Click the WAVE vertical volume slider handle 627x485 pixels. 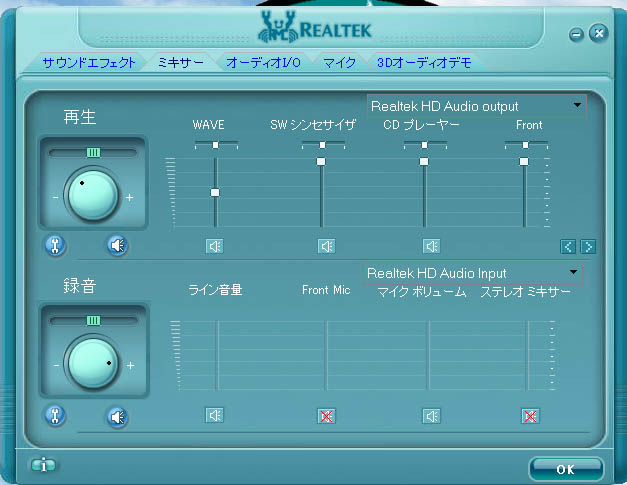click(215, 193)
